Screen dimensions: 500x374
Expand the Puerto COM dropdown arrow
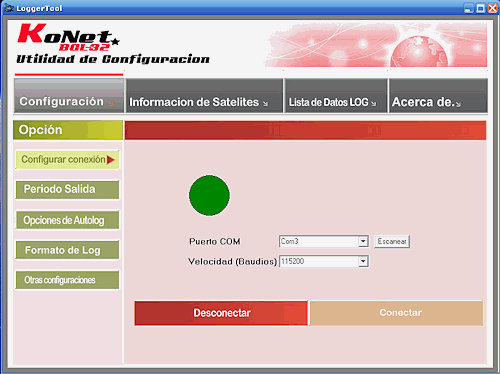pyautogui.click(x=363, y=241)
